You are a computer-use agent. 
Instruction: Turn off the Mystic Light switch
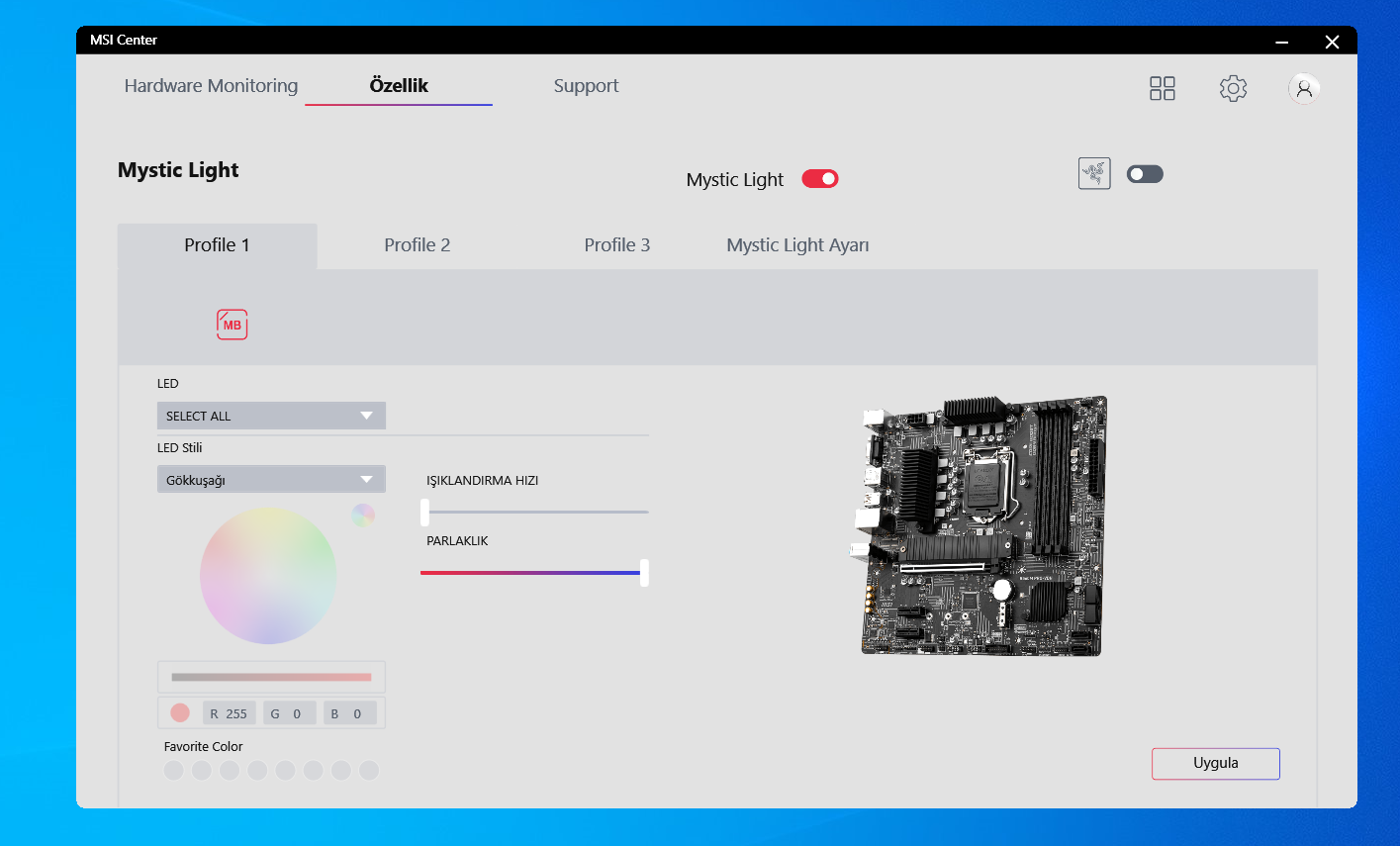820,179
